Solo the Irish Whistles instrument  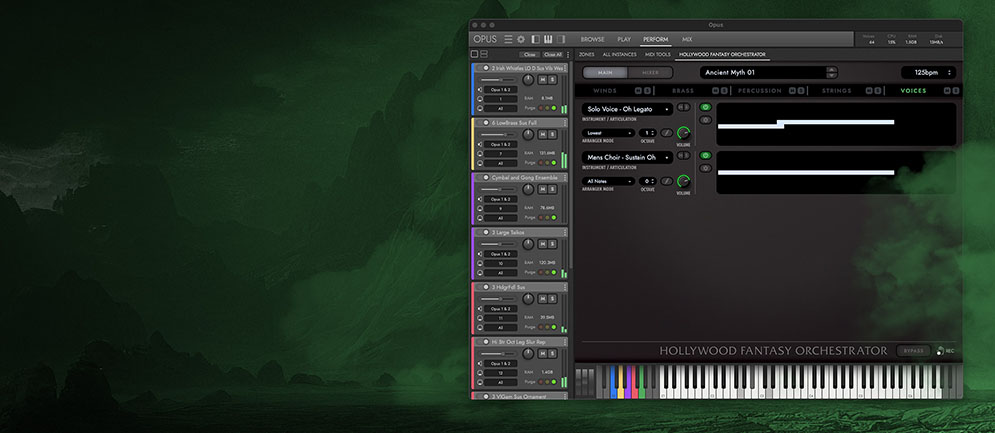552,80
